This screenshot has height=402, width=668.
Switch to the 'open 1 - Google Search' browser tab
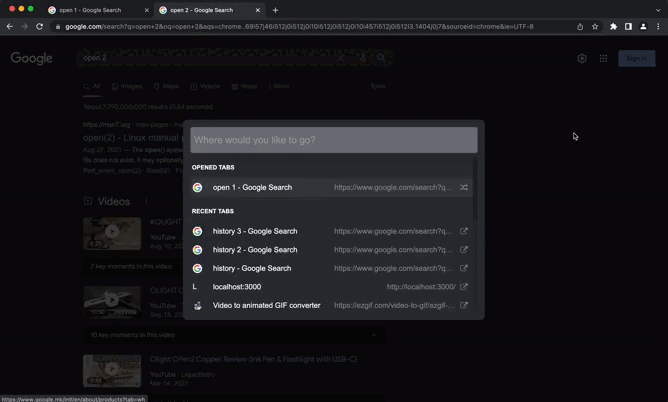coord(98,10)
